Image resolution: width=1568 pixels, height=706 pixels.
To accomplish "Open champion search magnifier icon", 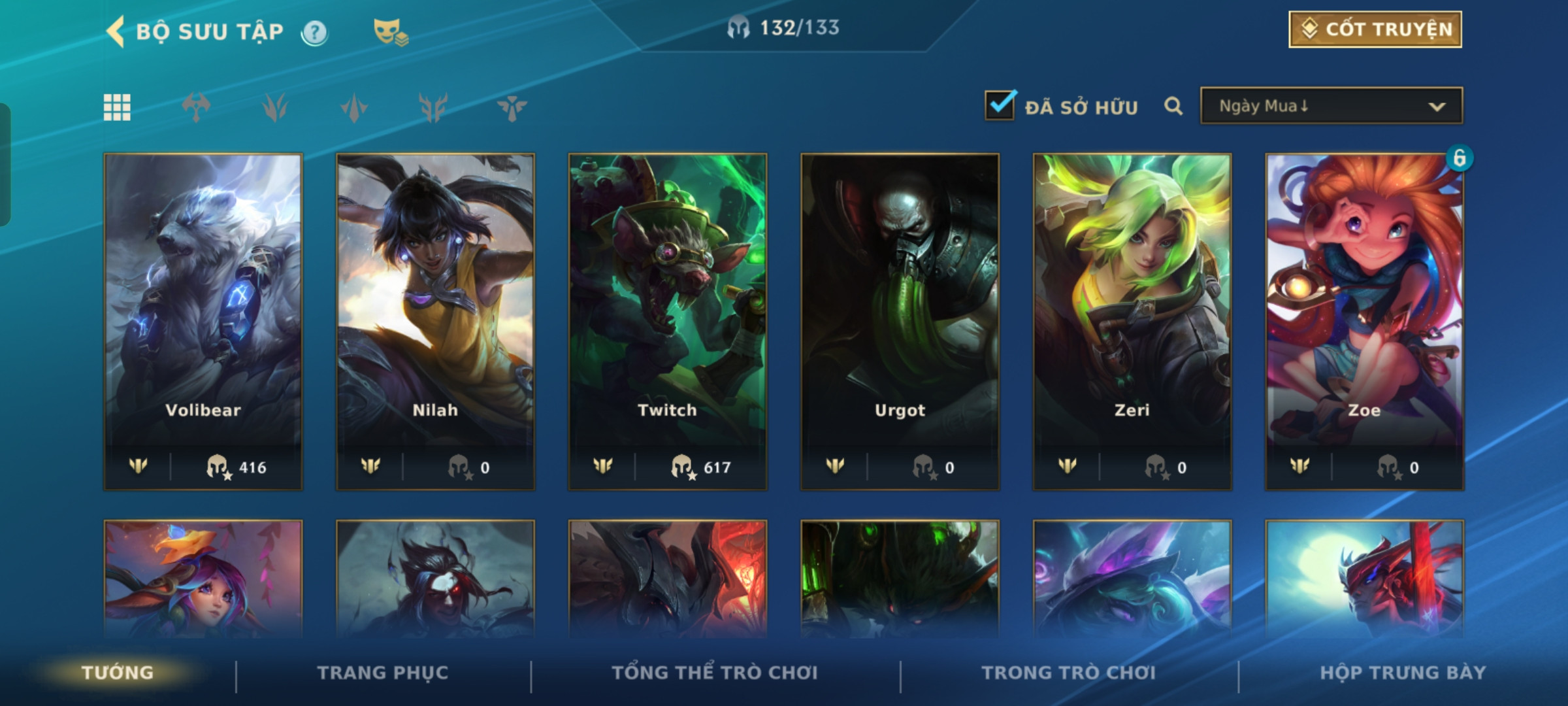I will [1173, 106].
